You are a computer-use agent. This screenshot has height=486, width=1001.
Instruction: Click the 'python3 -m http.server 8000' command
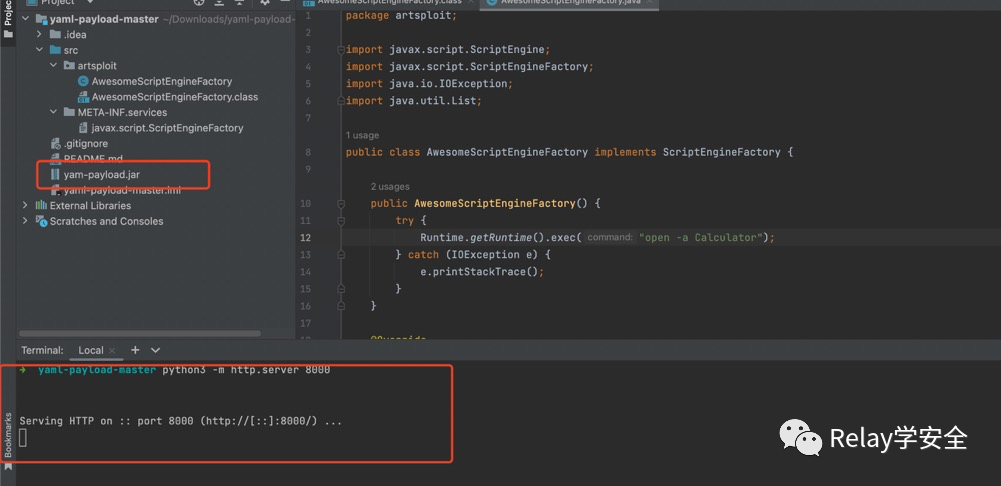(246, 370)
